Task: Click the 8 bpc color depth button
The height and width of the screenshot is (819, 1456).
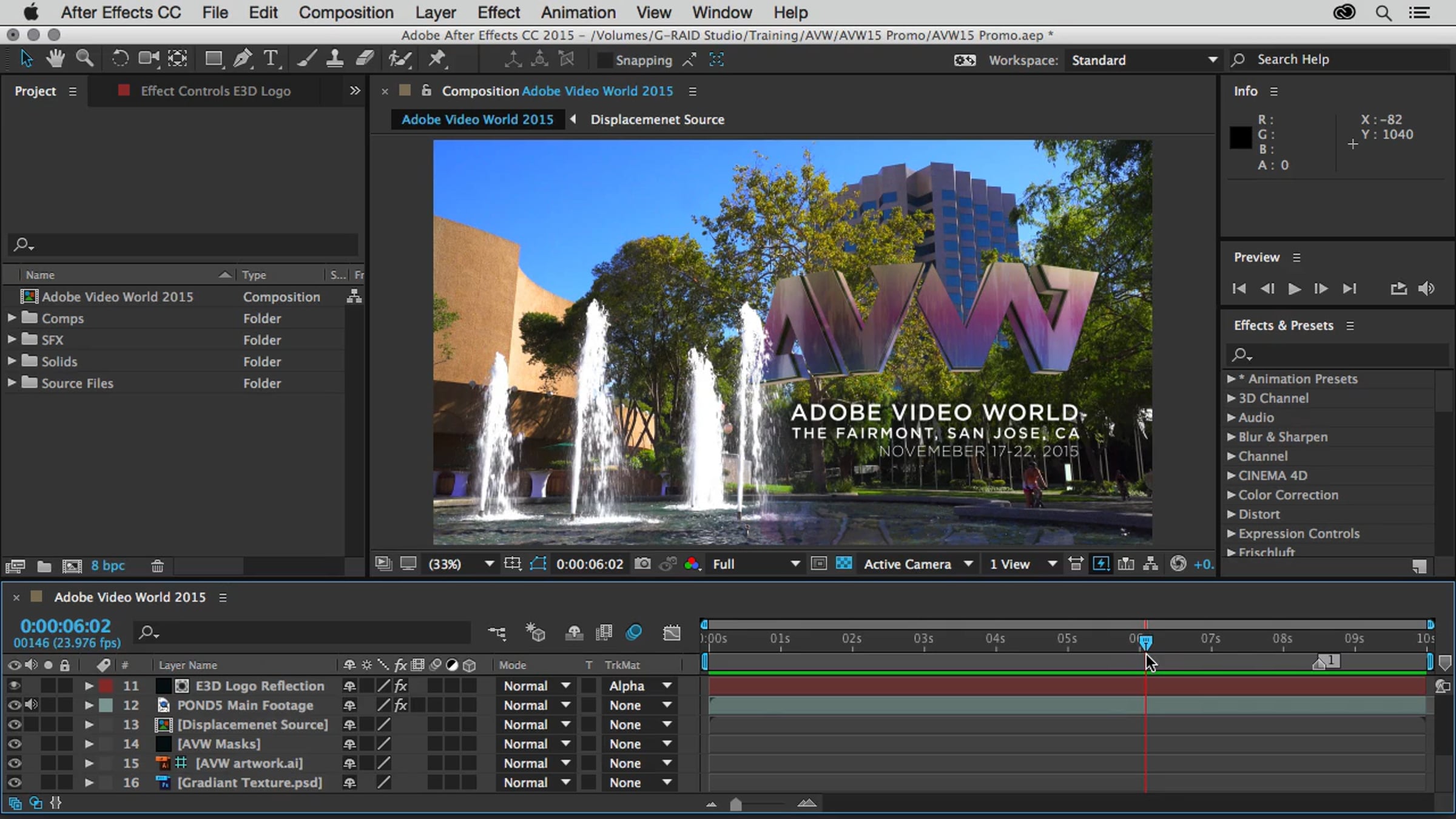Action: pyautogui.click(x=108, y=565)
